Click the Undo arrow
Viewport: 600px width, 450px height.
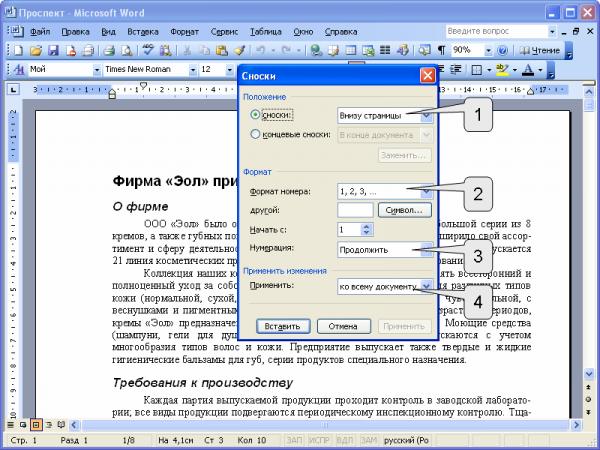click(261, 51)
